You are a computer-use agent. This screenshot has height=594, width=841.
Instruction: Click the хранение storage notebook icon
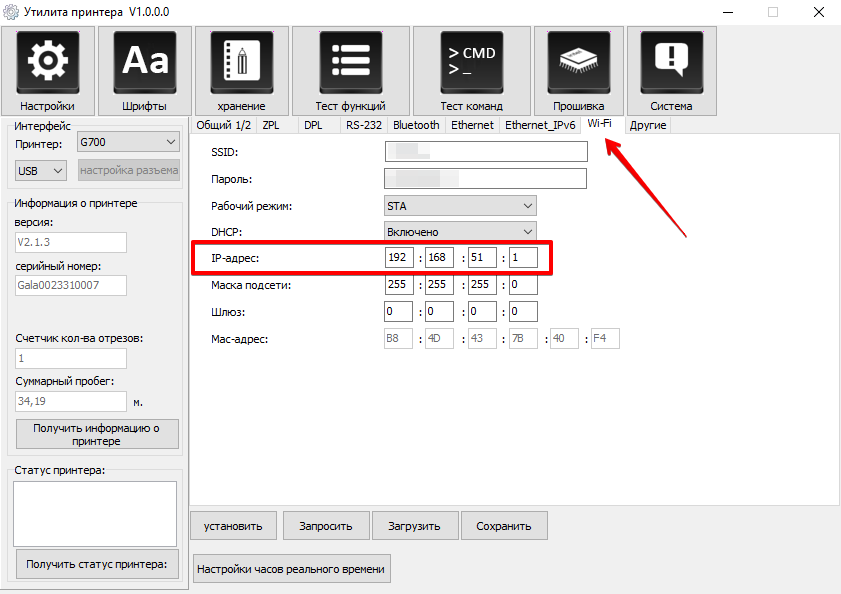(241, 62)
